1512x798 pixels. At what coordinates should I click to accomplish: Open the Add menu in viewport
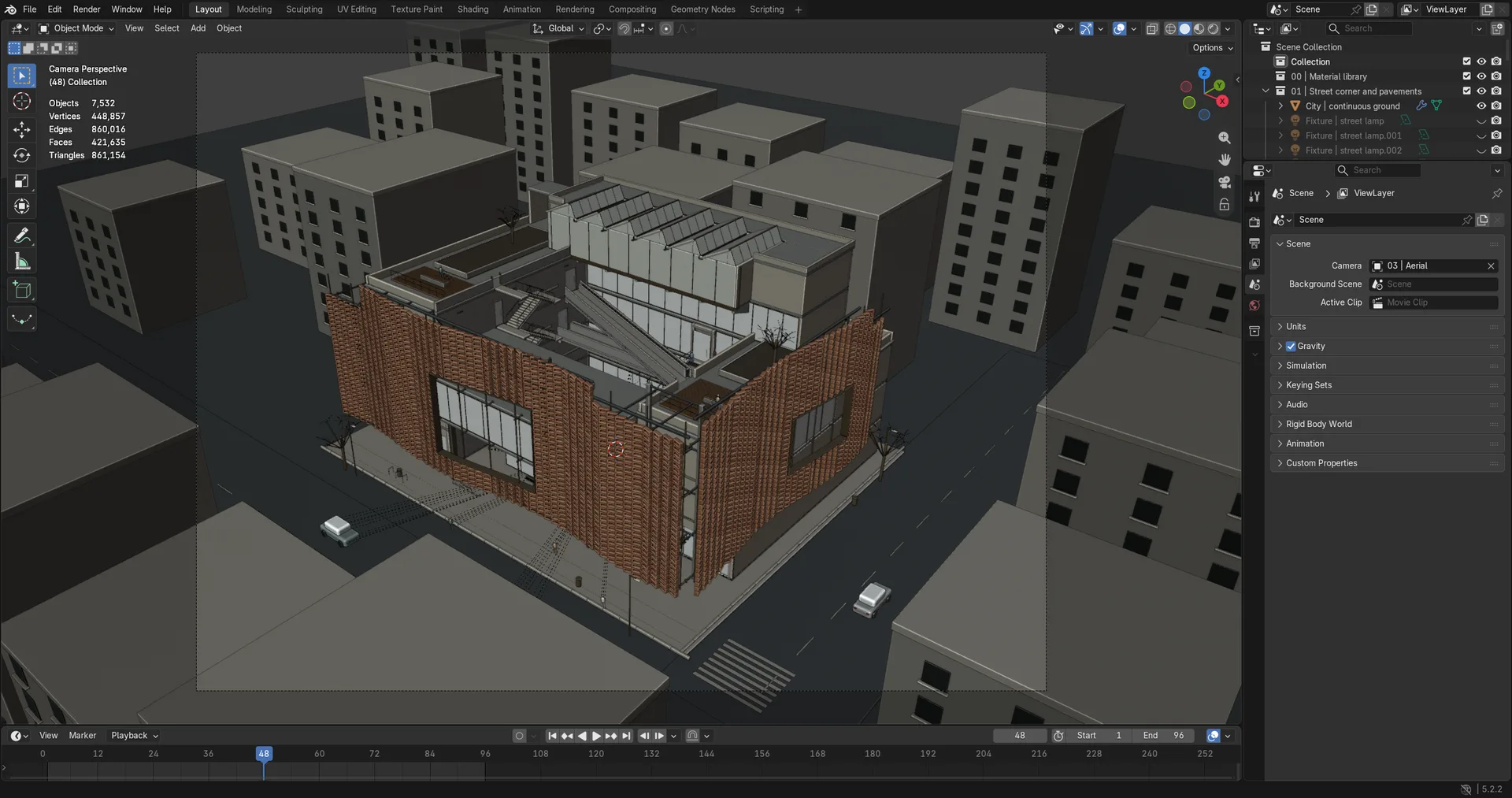(198, 28)
